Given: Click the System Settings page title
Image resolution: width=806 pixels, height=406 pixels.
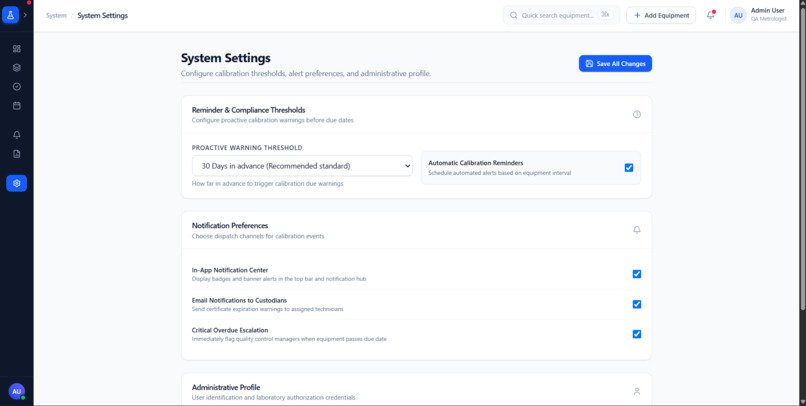Looking at the screenshot, I should pyautogui.click(x=226, y=58).
